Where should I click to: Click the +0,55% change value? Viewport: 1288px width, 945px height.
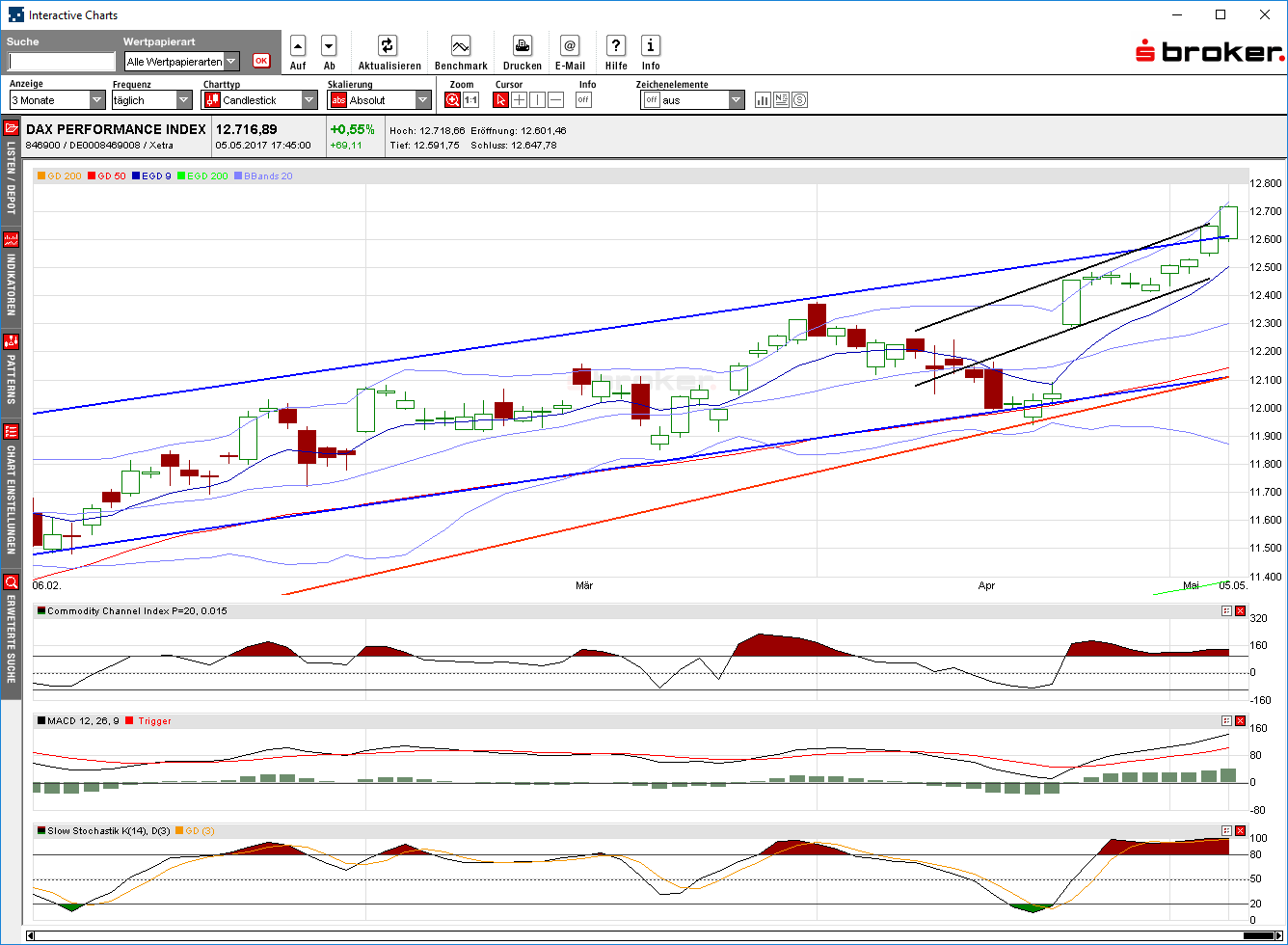pos(352,129)
